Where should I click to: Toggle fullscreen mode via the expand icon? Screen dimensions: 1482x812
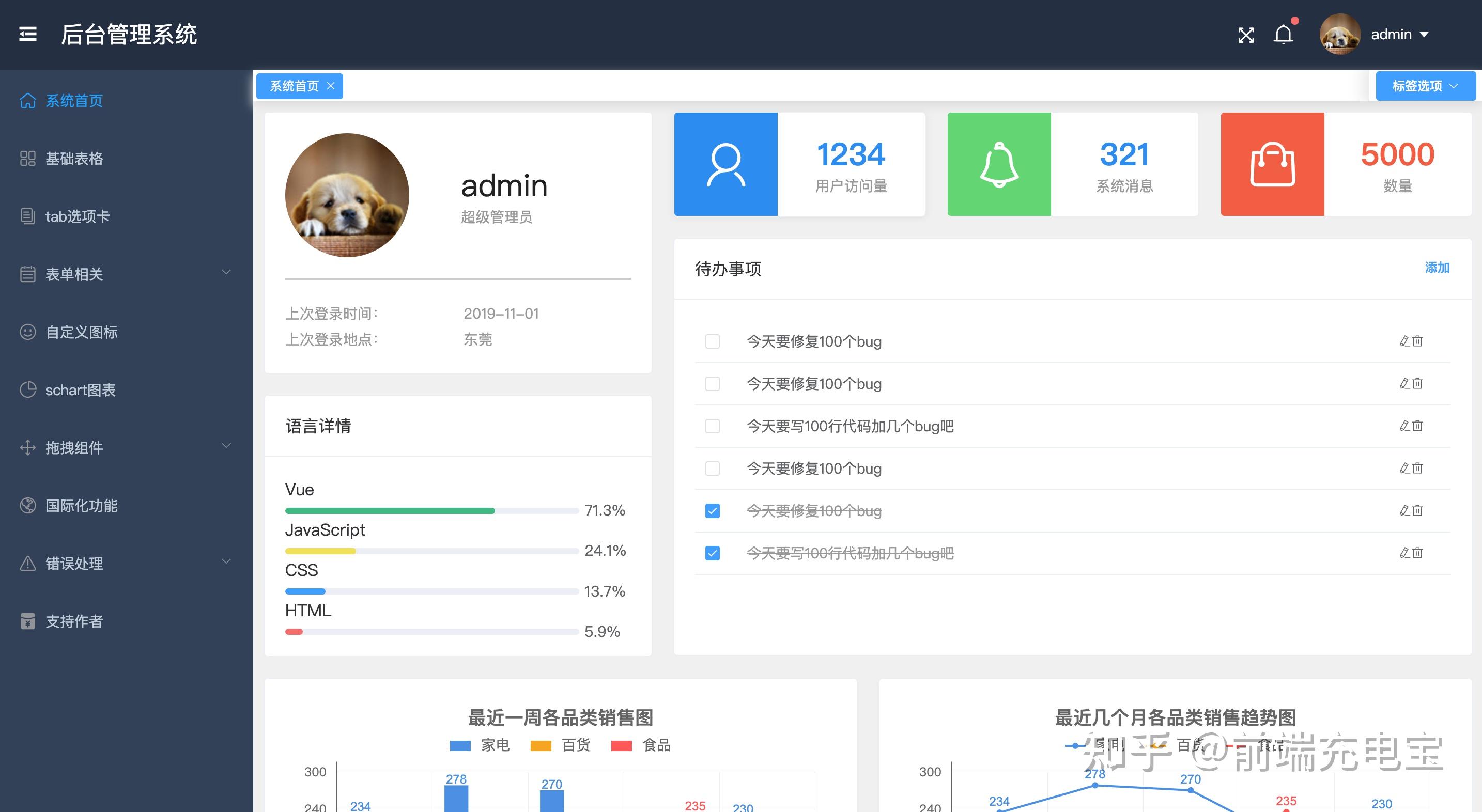tap(1245, 35)
